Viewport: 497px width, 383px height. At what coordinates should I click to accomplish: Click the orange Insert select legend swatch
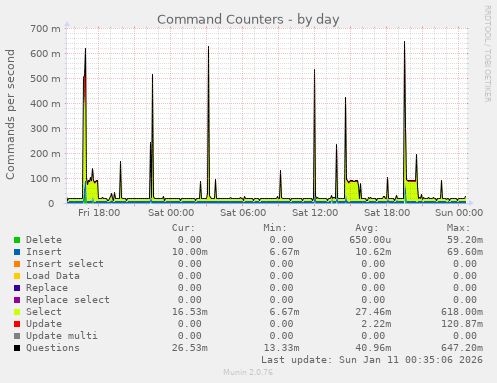tap(17, 264)
